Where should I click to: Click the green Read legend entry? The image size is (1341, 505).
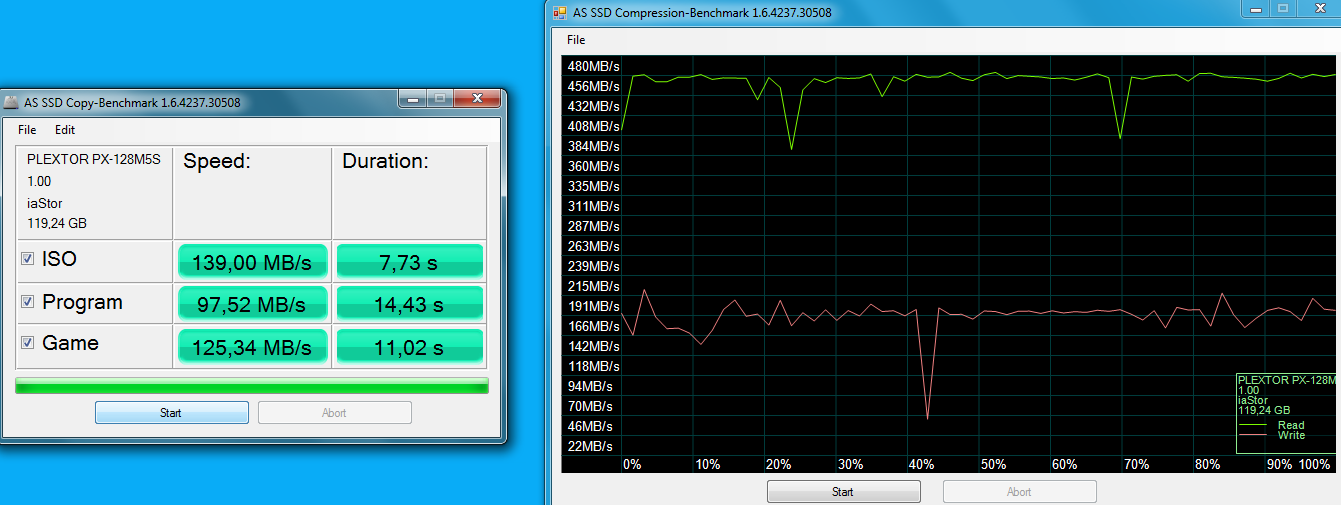click(x=1271, y=426)
